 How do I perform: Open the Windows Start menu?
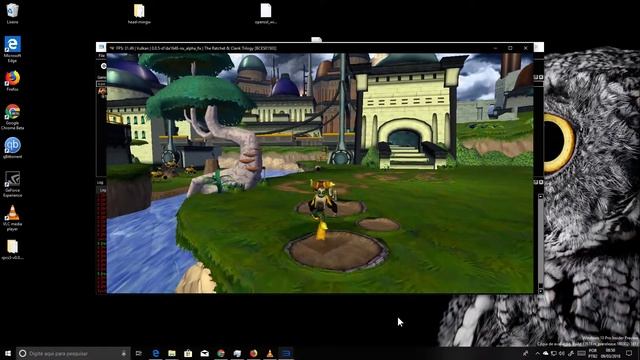[7, 353]
